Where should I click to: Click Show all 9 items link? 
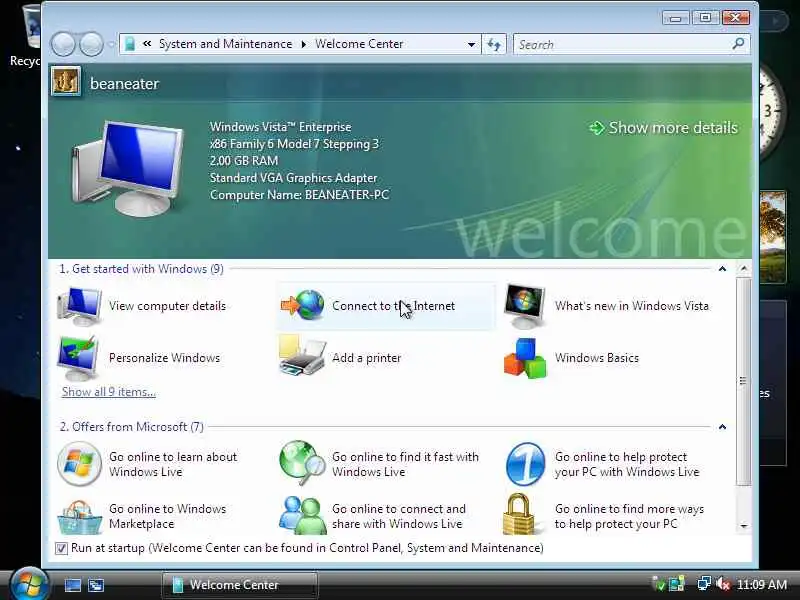pyautogui.click(x=109, y=392)
